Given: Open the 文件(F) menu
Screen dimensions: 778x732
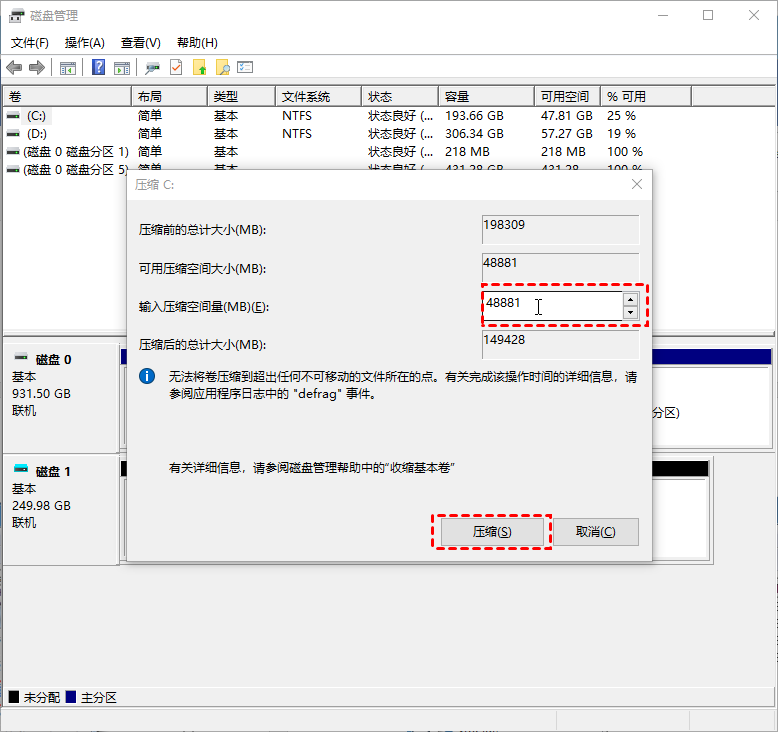Looking at the screenshot, I should click(x=30, y=43).
